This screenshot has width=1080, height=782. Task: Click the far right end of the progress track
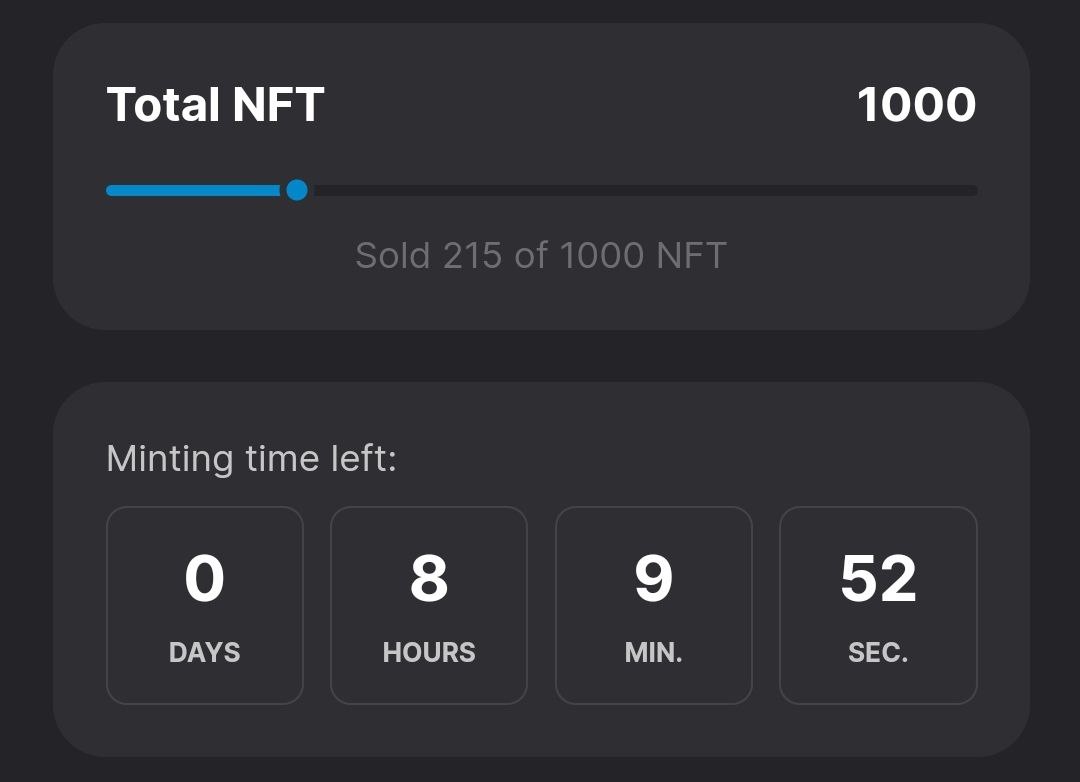[x=970, y=190]
